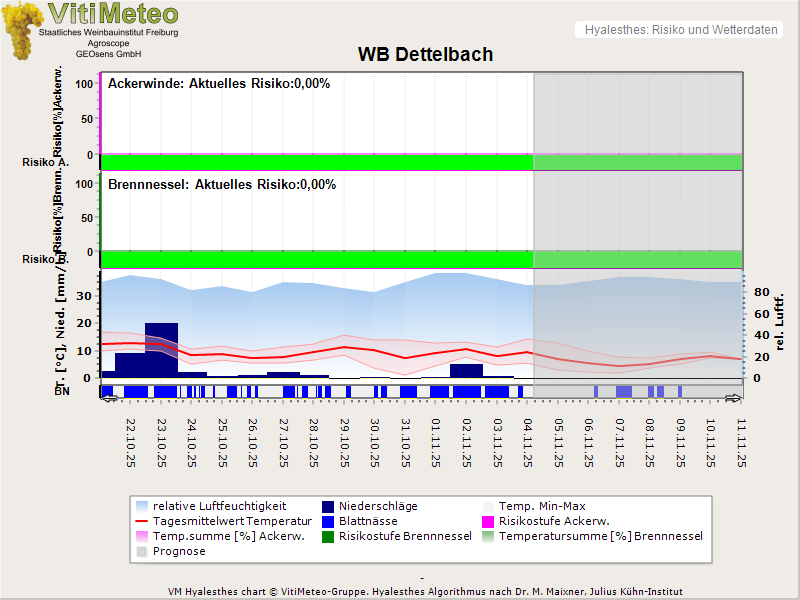Click the grey Prognose legend swatch
Image resolution: width=800 pixels, height=600 pixels.
pyautogui.click(x=141, y=552)
